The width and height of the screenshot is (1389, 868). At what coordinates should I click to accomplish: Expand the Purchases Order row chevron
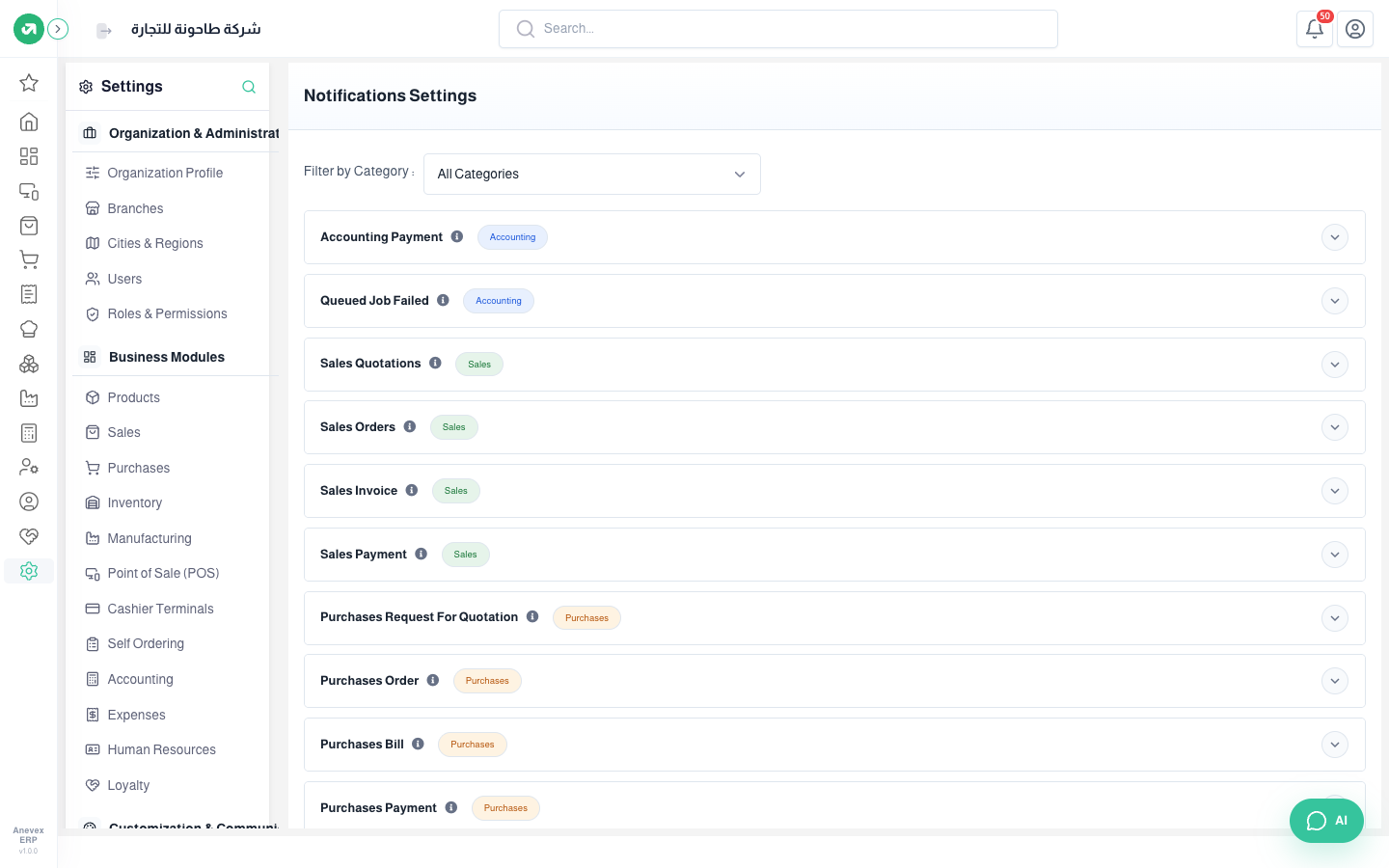(1335, 681)
